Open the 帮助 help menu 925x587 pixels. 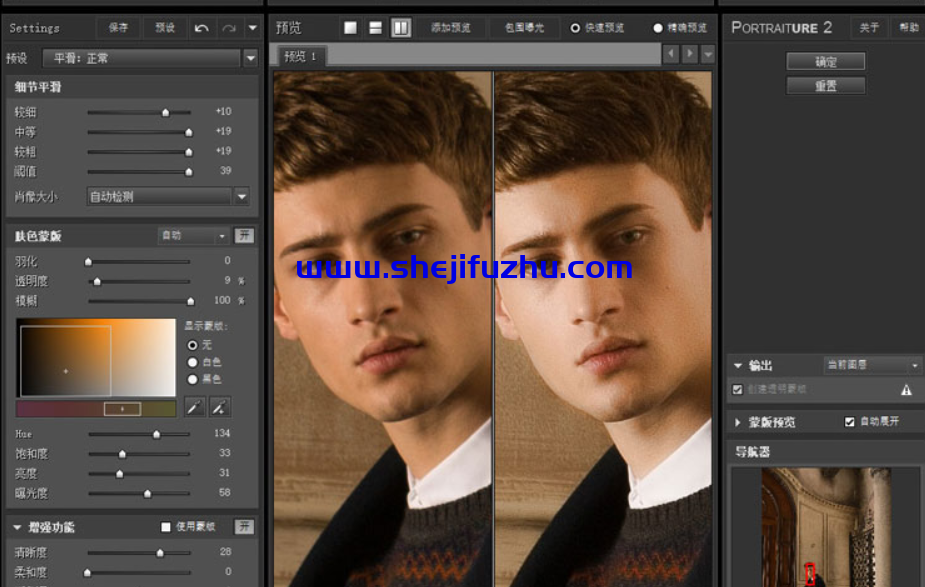tap(908, 28)
